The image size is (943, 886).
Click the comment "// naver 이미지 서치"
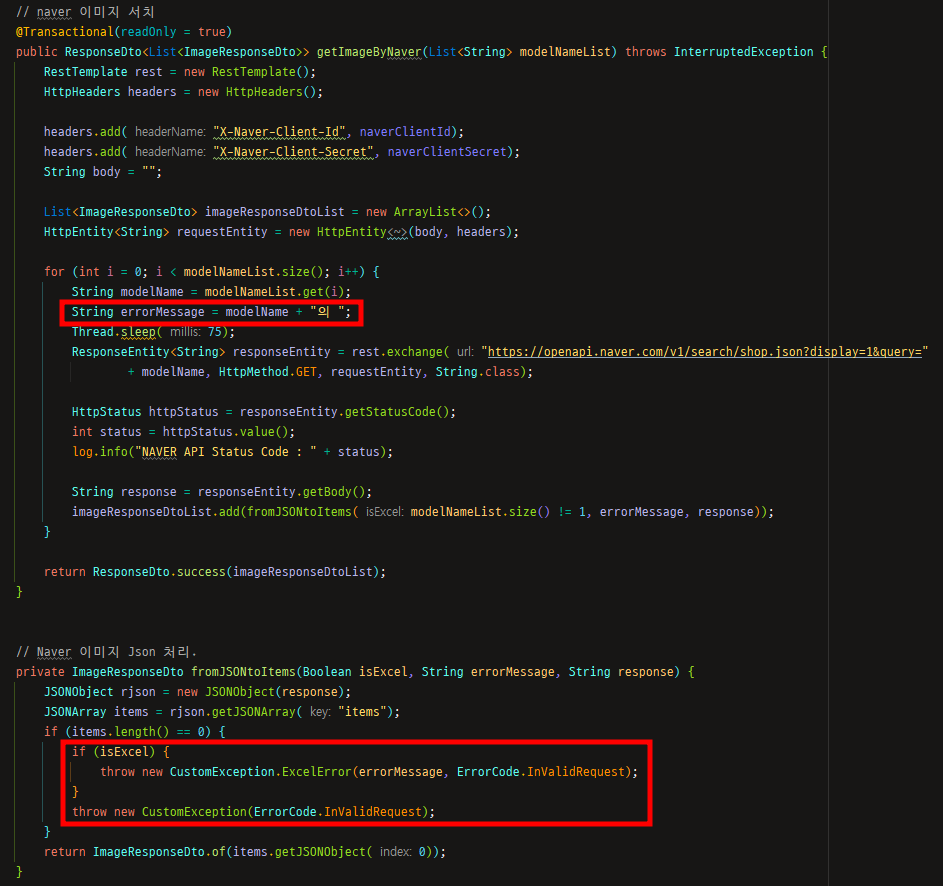[x=85, y=12]
